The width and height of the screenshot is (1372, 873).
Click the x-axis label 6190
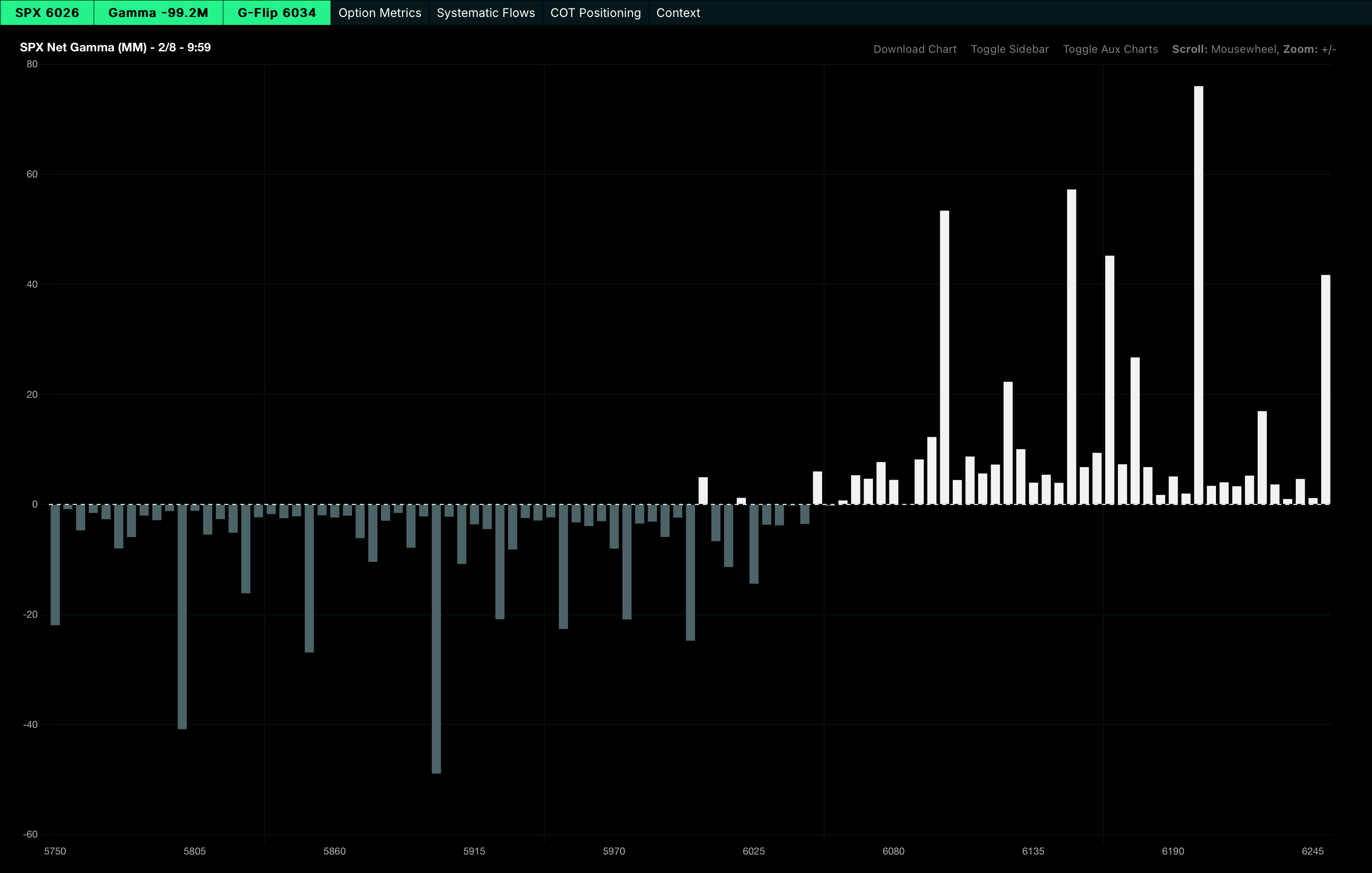1173,851
